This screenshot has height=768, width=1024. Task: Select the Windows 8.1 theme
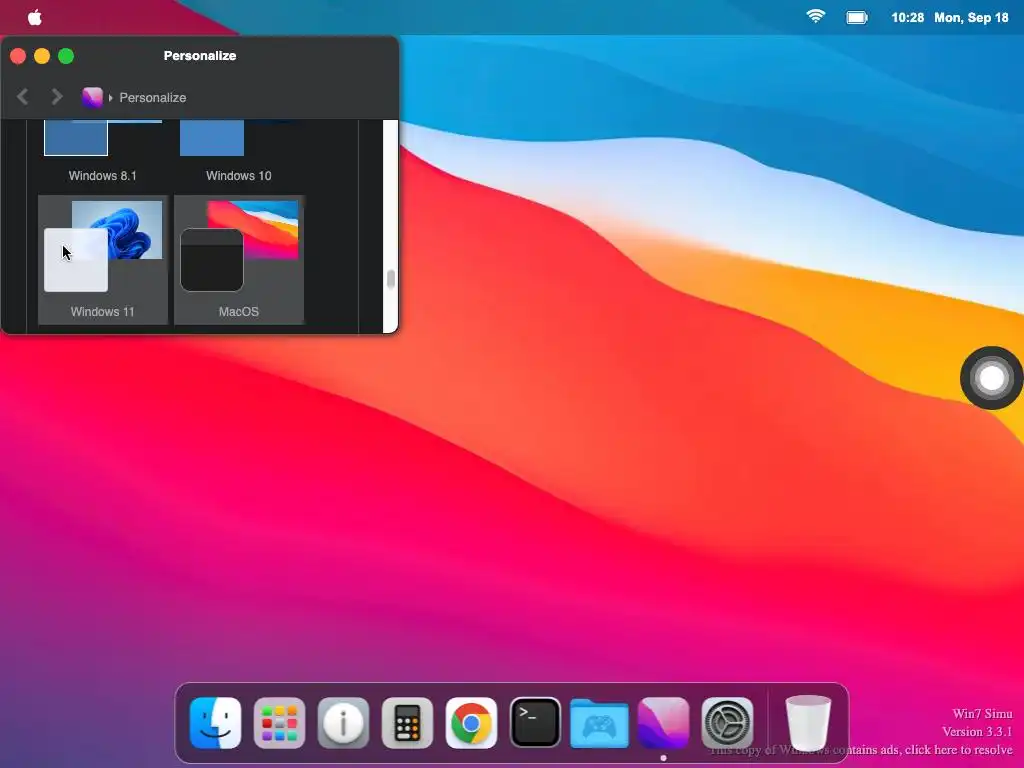point(103,153)
